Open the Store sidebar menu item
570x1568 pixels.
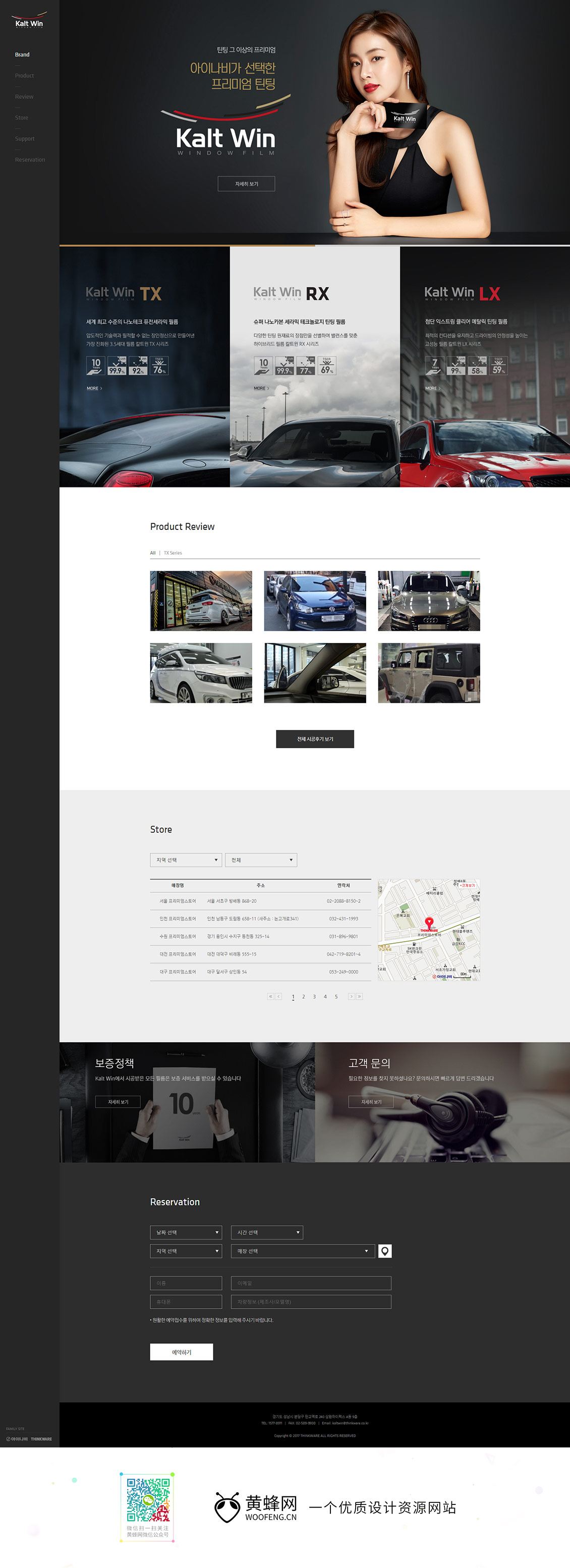click(22, 118)
